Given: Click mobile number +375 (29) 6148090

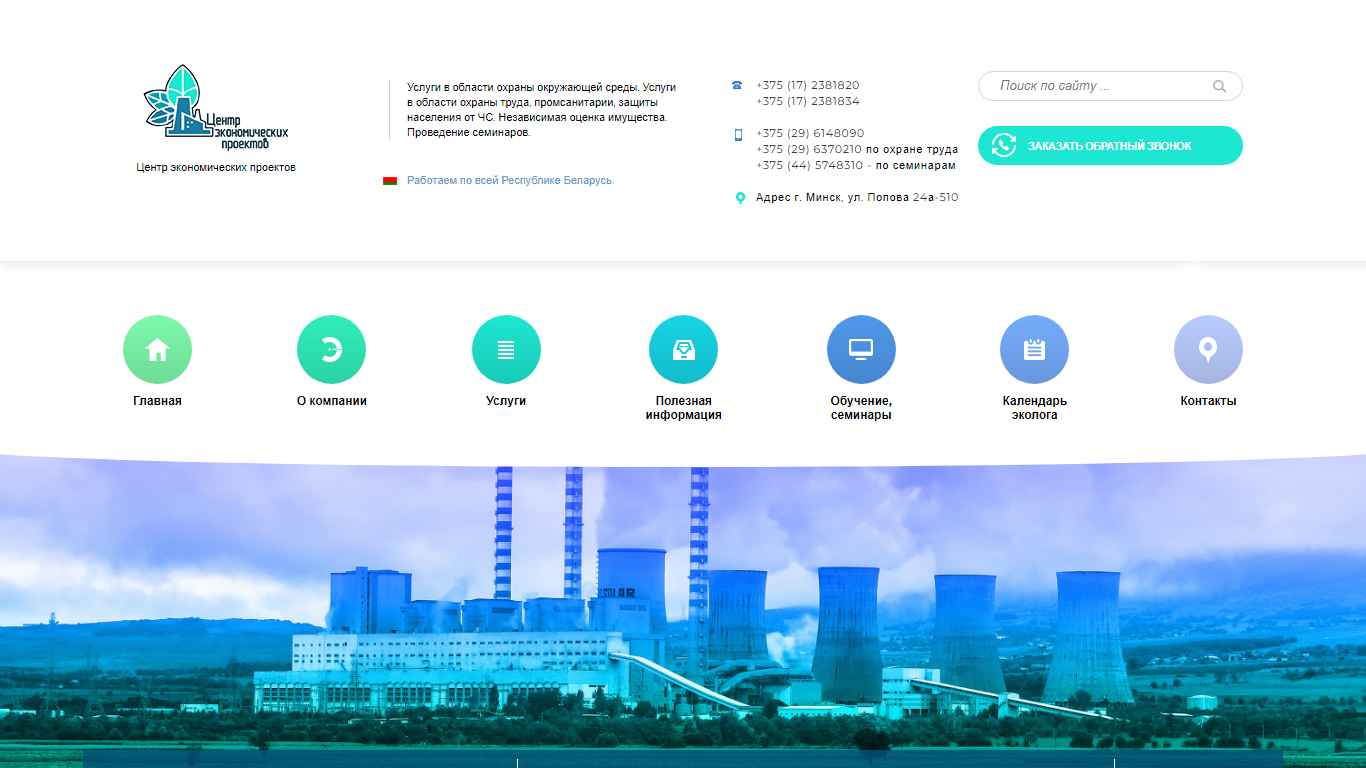Looking at the screenshot, I should point(810,134).
